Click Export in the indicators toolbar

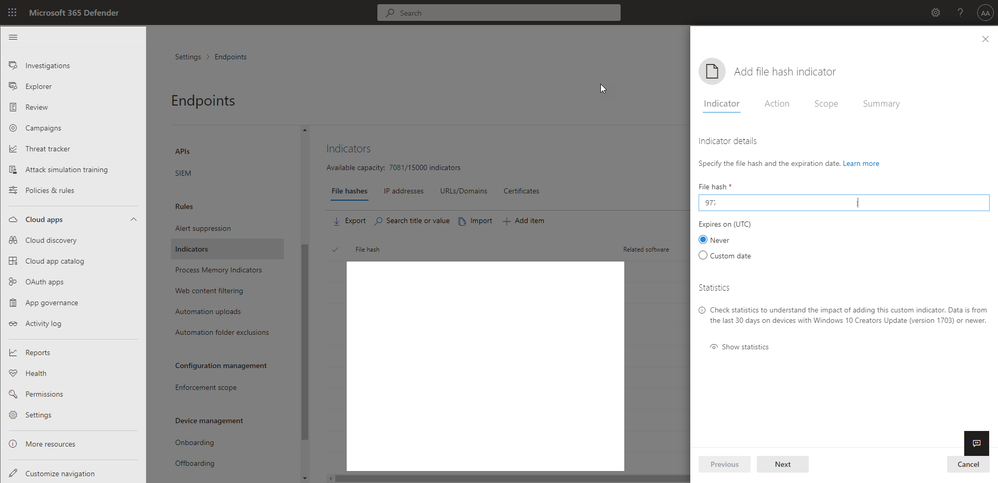[x=349, y=221]
